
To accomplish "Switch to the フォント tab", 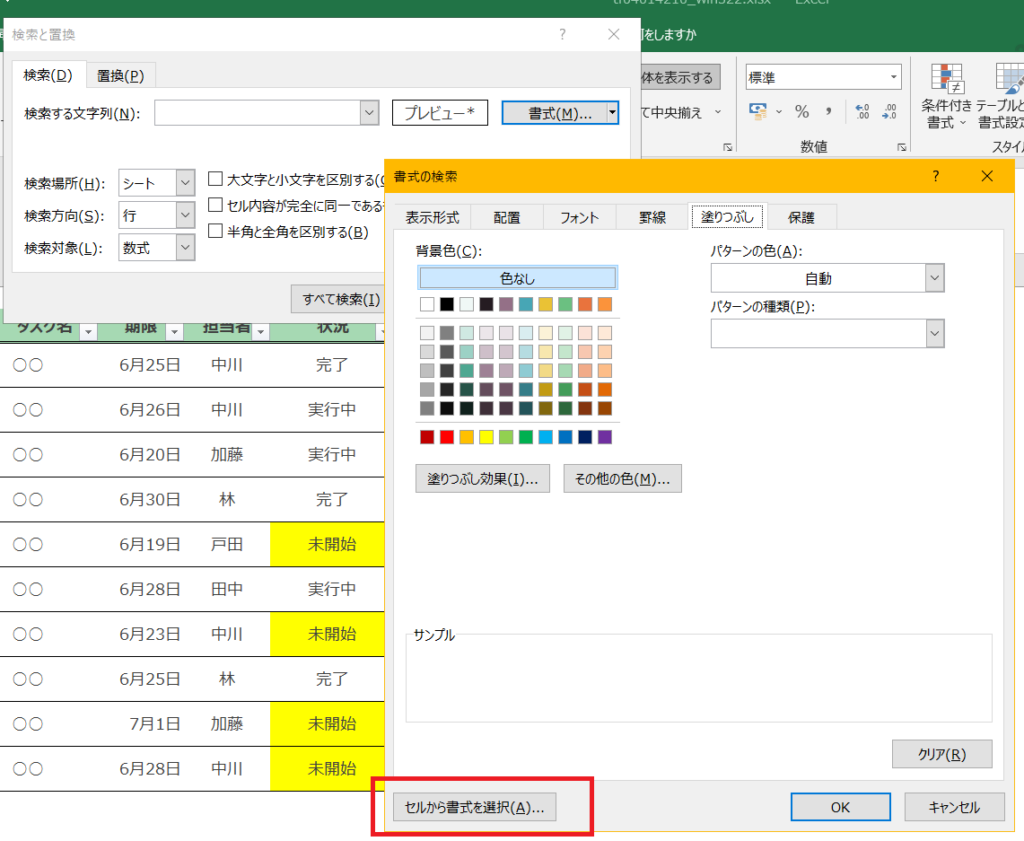I will 579,218.
